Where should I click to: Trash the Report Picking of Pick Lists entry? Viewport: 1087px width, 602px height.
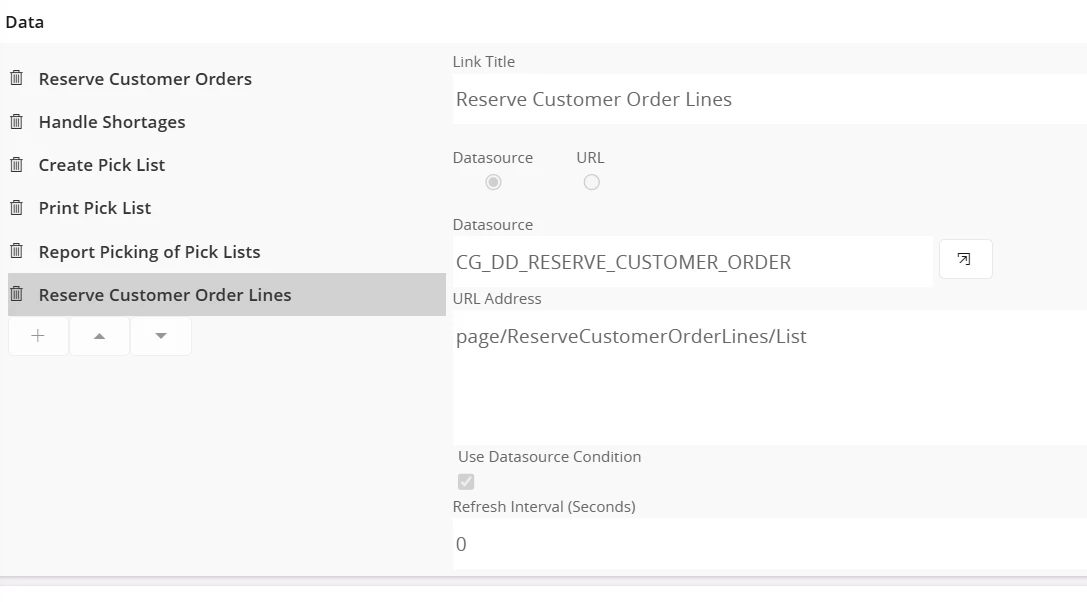tap(17, 251)
